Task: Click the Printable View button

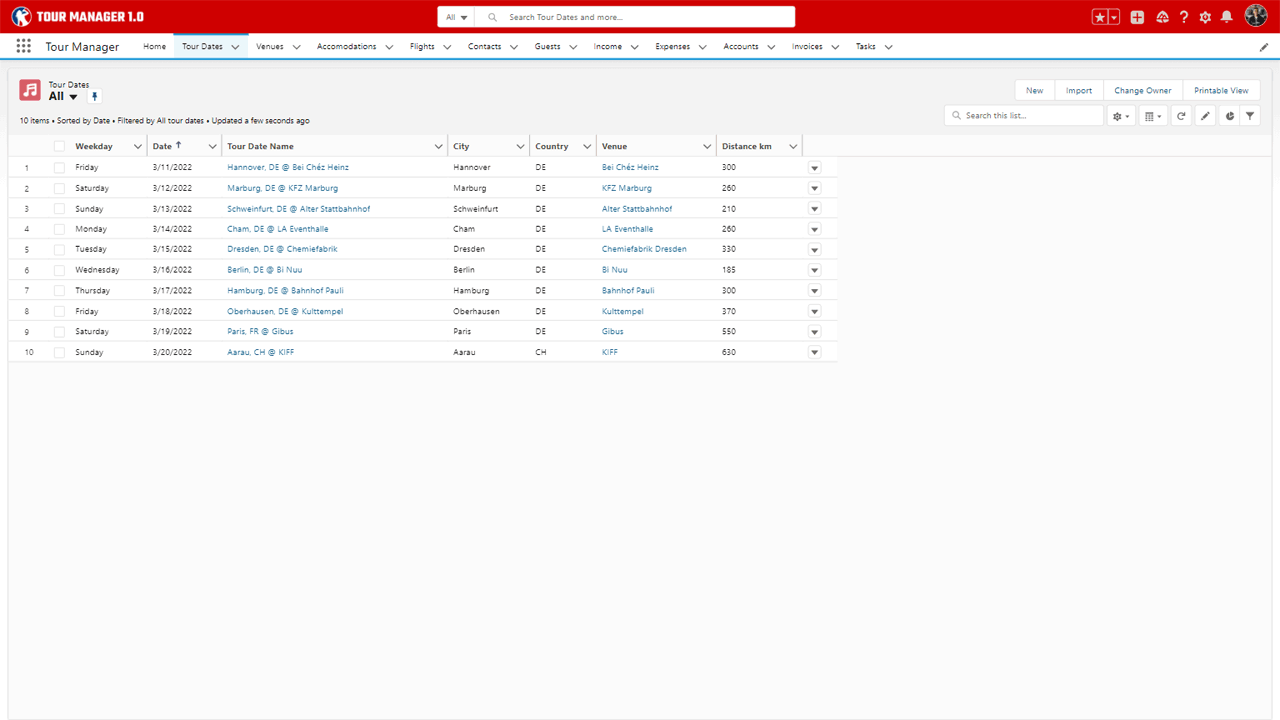Action: (x=1221, y=90)
